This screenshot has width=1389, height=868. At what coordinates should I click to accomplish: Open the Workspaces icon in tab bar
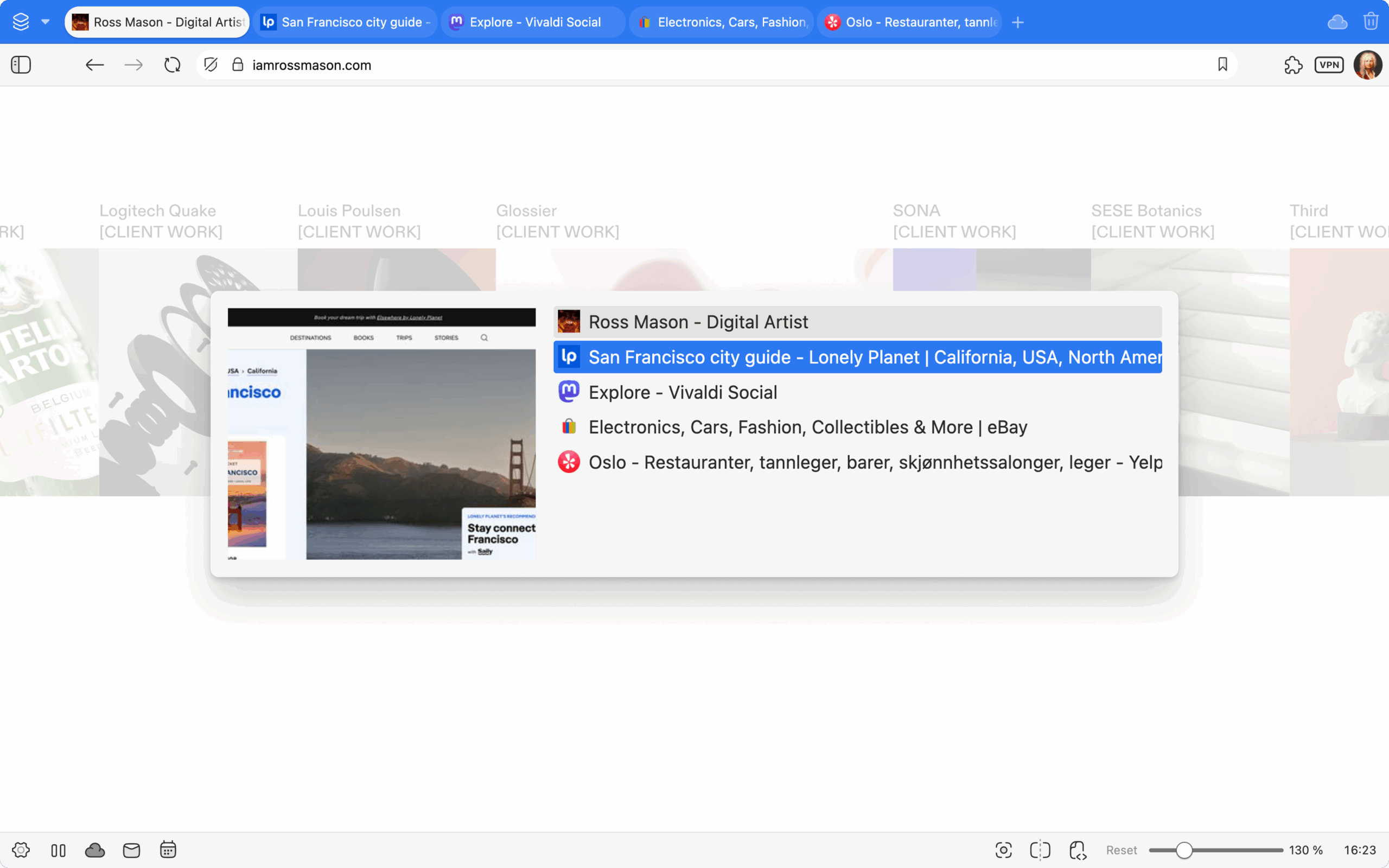[21, 22]
